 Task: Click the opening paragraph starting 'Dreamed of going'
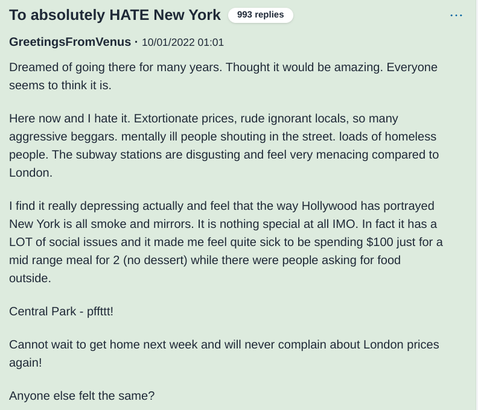(223, 76)
